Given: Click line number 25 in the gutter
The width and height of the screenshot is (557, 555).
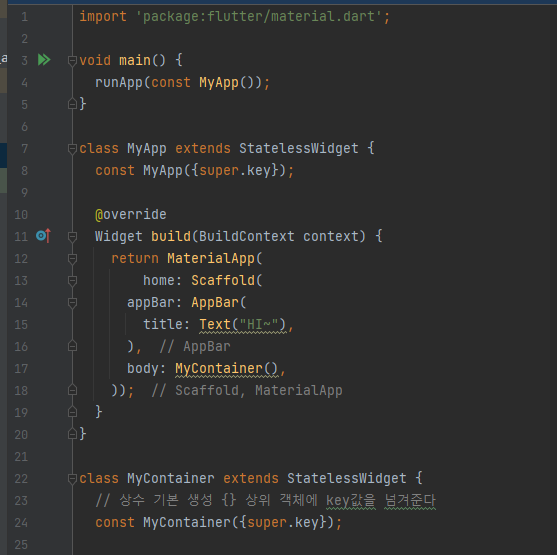Looking at the screenshot, I should pyautogui.click(x=21, y=544).
